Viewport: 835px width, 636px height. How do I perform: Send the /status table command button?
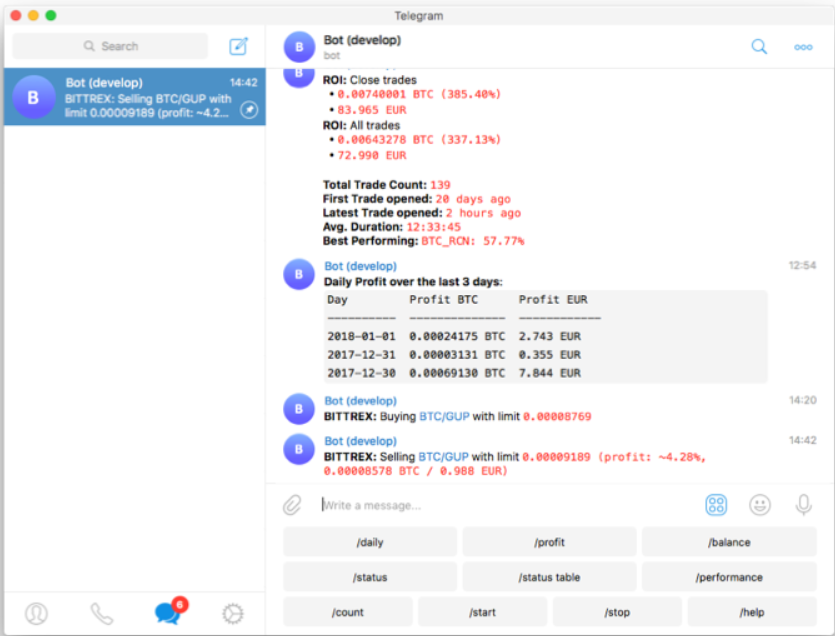click(x=549, y=577)
